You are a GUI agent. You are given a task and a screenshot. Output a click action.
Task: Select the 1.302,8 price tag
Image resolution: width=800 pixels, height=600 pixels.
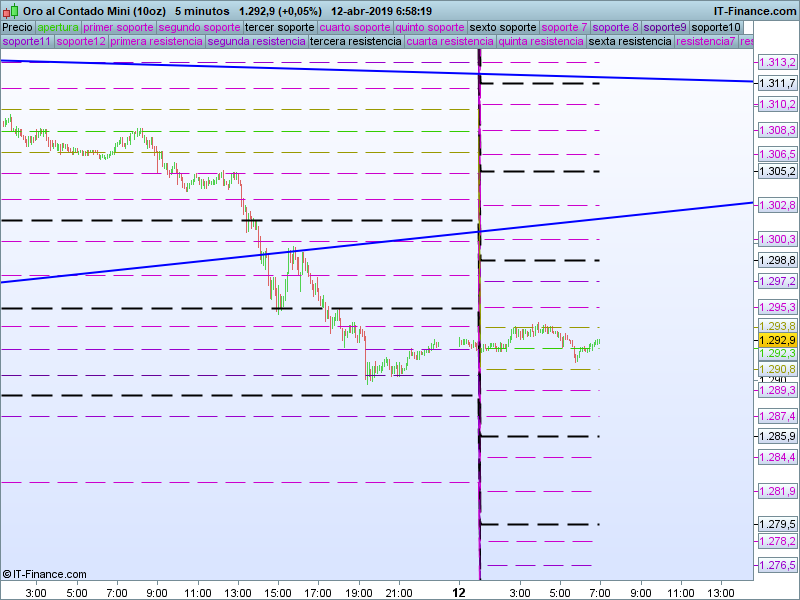pos(777,205)
